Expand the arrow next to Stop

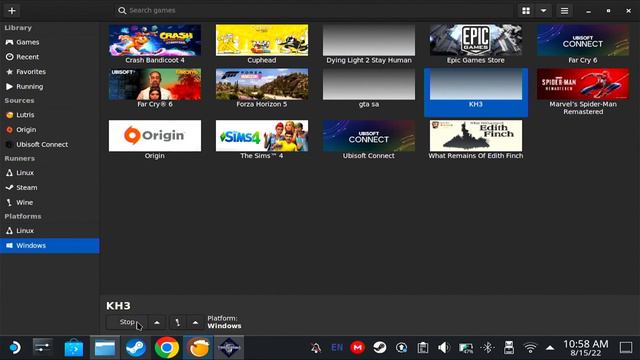coord(157,322)
